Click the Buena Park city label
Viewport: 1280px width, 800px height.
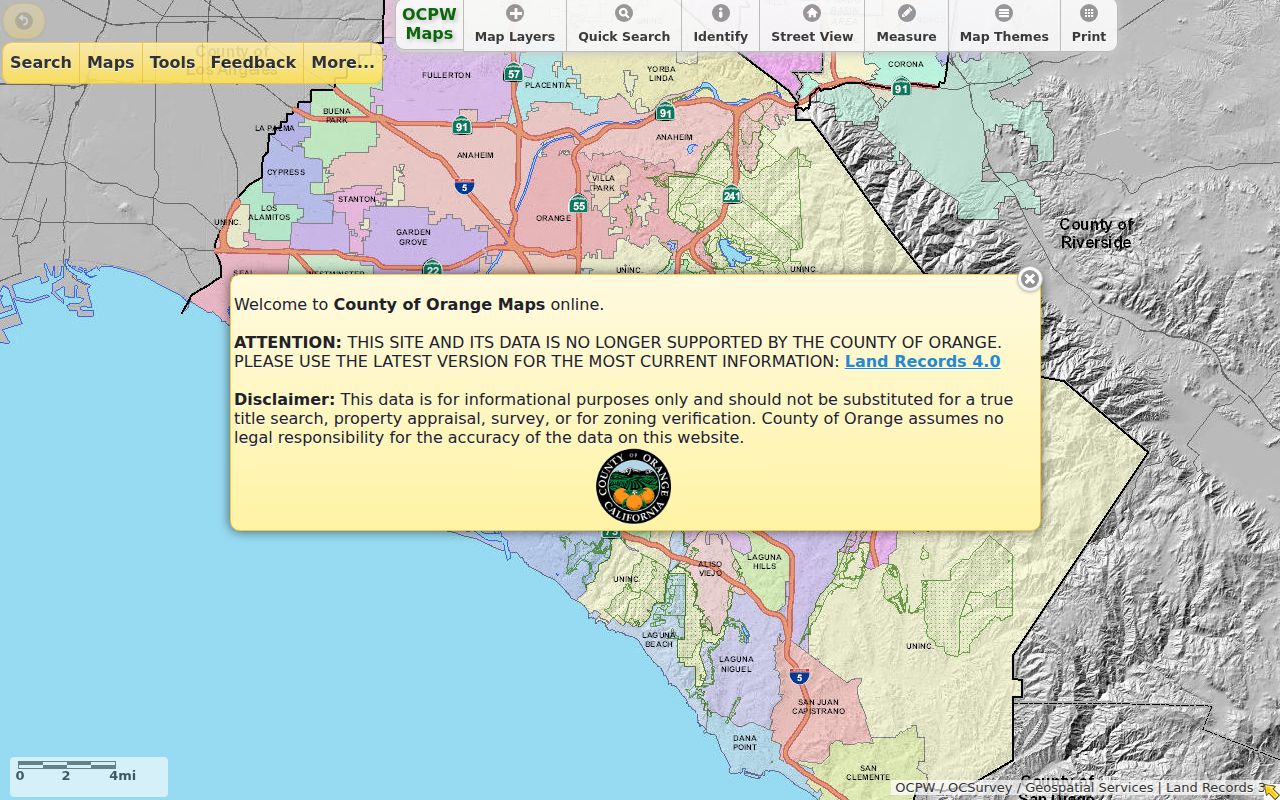pyautogui.click(x=337, y=115)
